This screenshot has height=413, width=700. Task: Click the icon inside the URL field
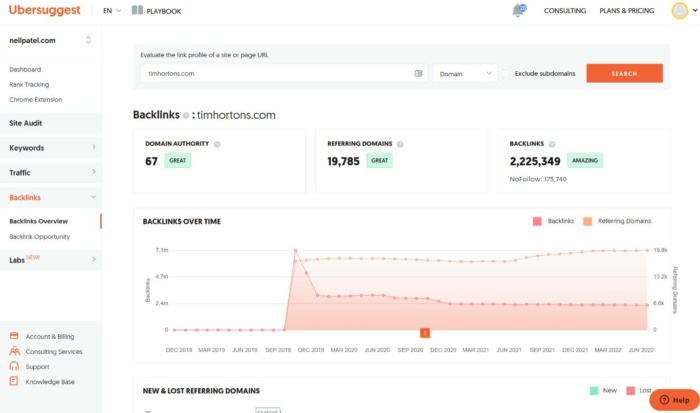(x=418, y=73)
